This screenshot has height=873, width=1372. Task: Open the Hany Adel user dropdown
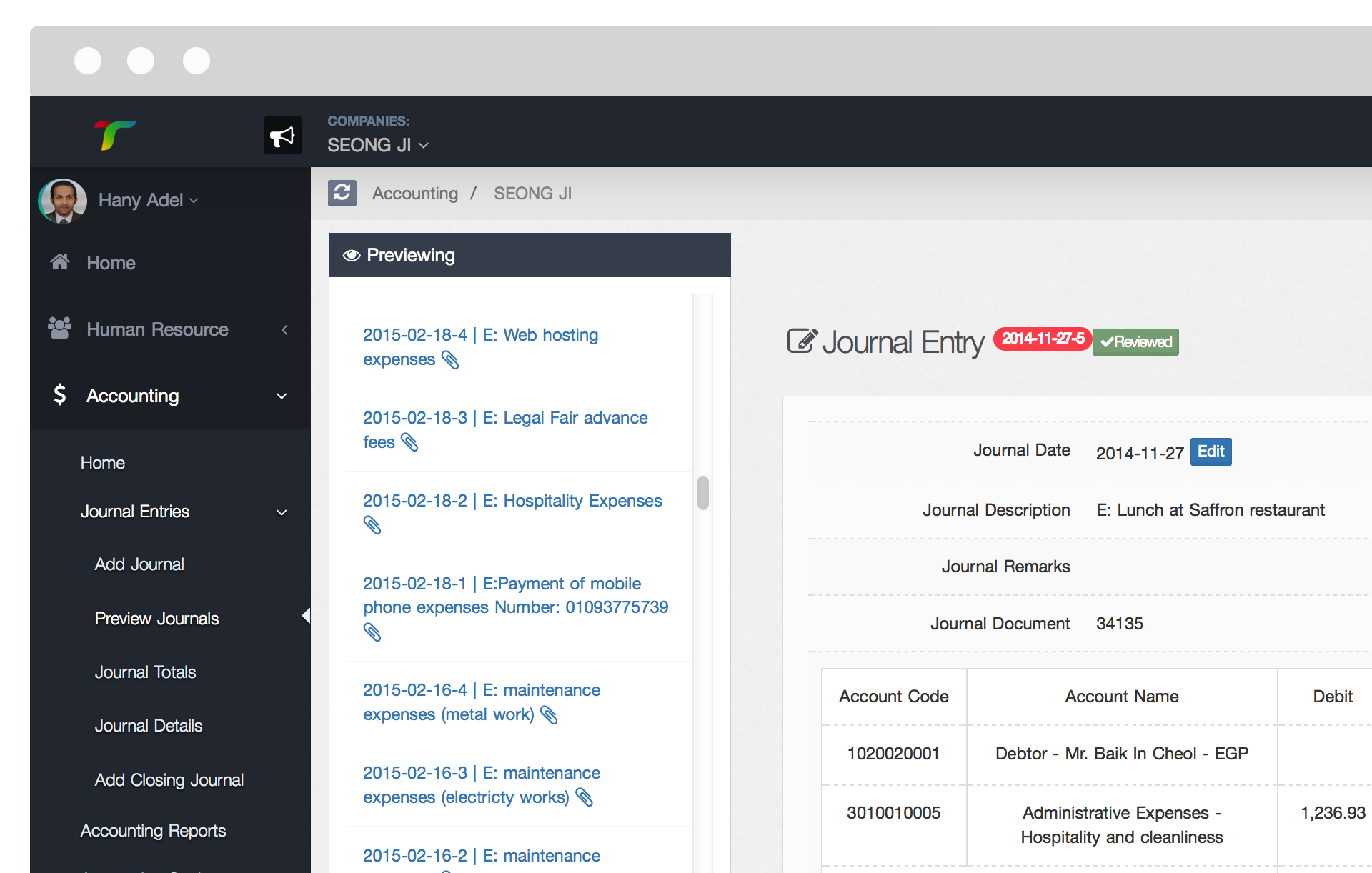tap(148, 201)
